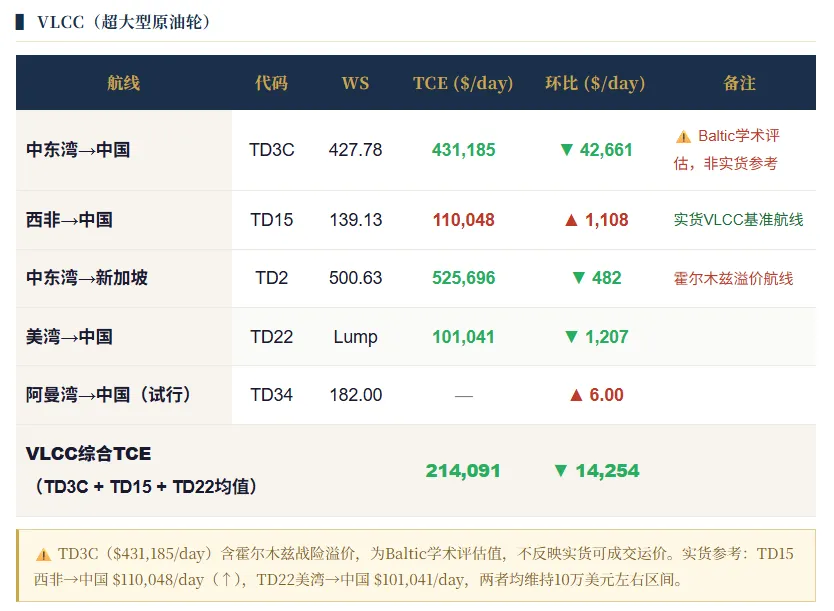This screenshot has height=611, width=834.
Task: Click the composite change ▼ 14,254
Action: coord(596,471)
